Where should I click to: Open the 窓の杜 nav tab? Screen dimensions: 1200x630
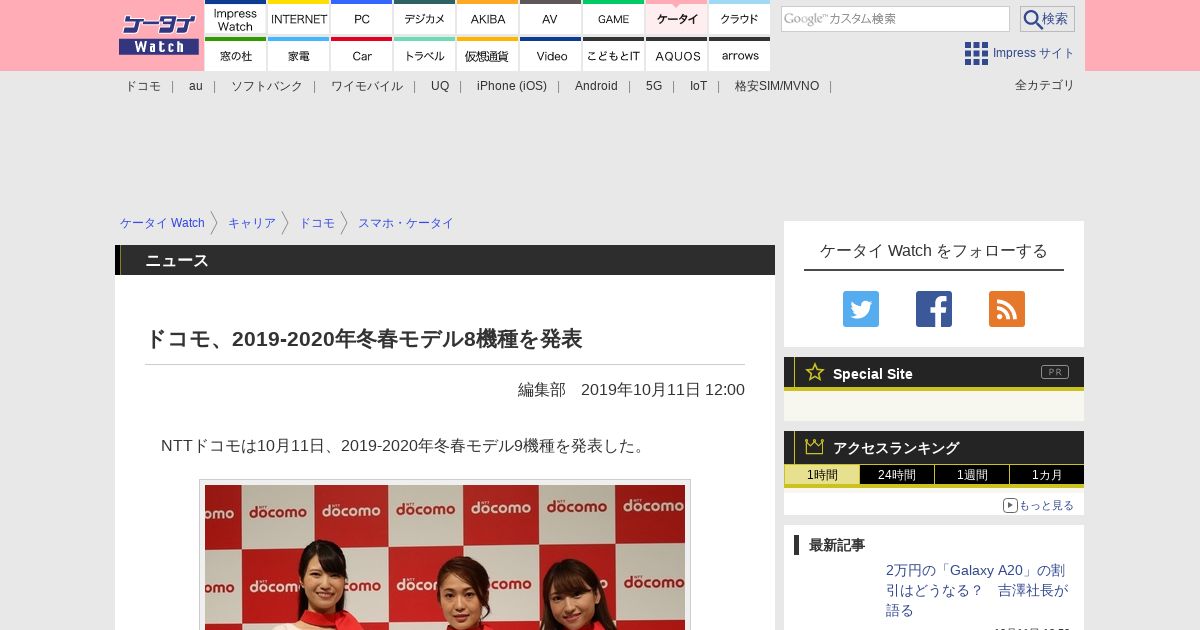pyautogui.click(x=236, y=55)
